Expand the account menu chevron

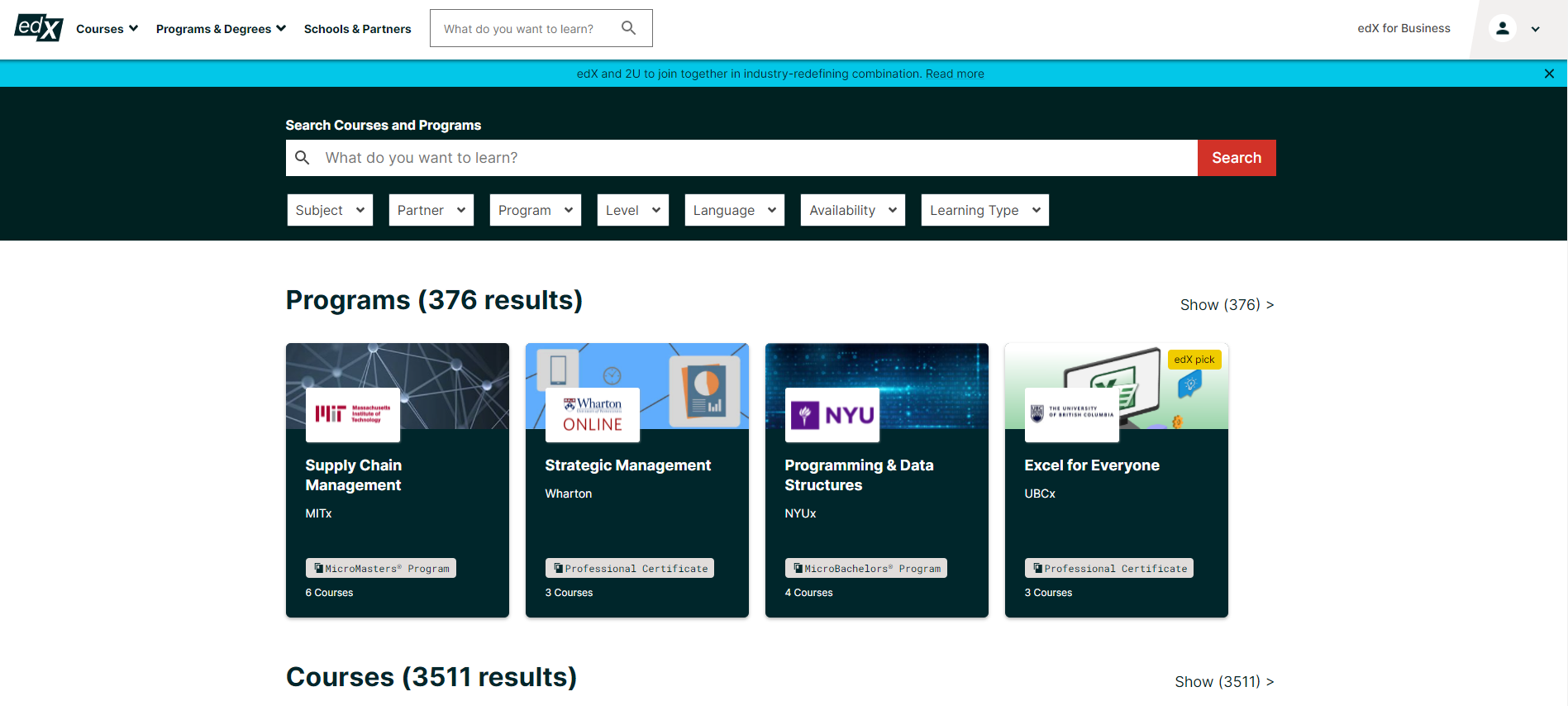coord(1535,29)
